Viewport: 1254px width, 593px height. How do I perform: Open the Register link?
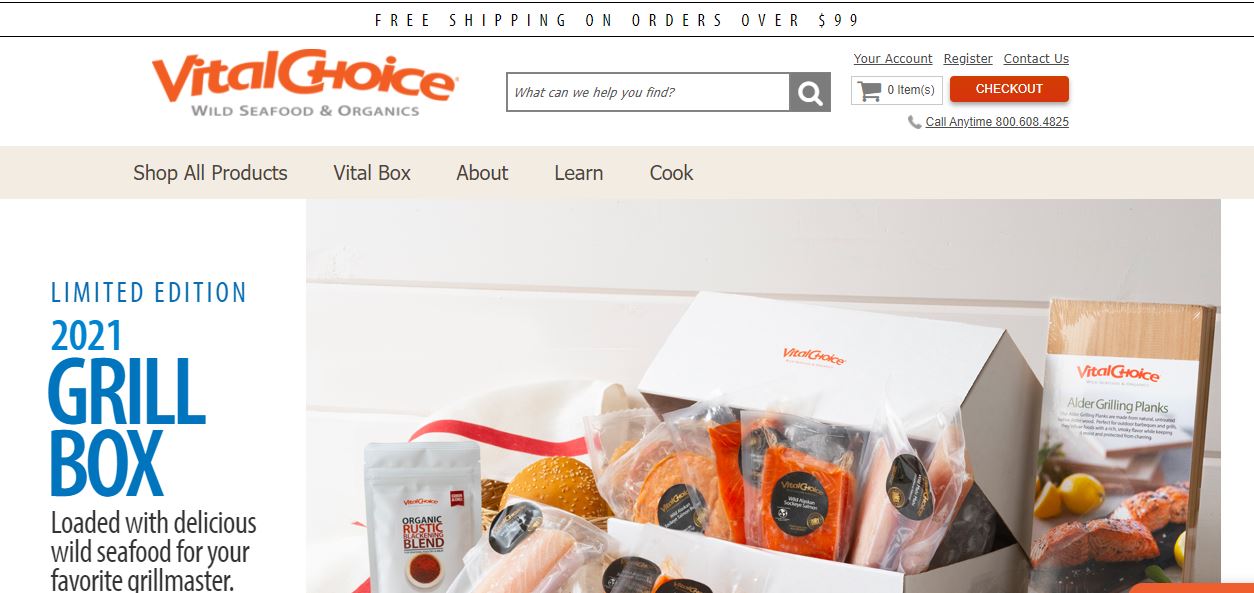(x=968, y=59)
